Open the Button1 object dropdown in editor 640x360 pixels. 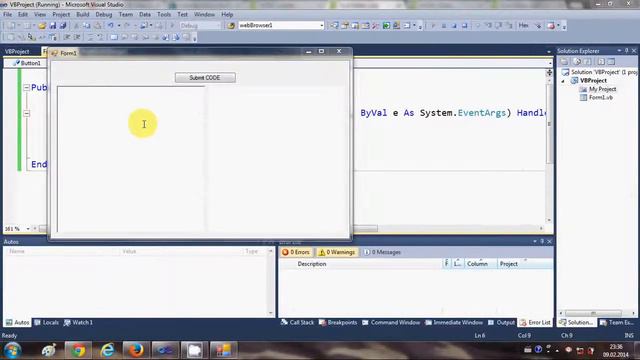[x=27, y=63]
